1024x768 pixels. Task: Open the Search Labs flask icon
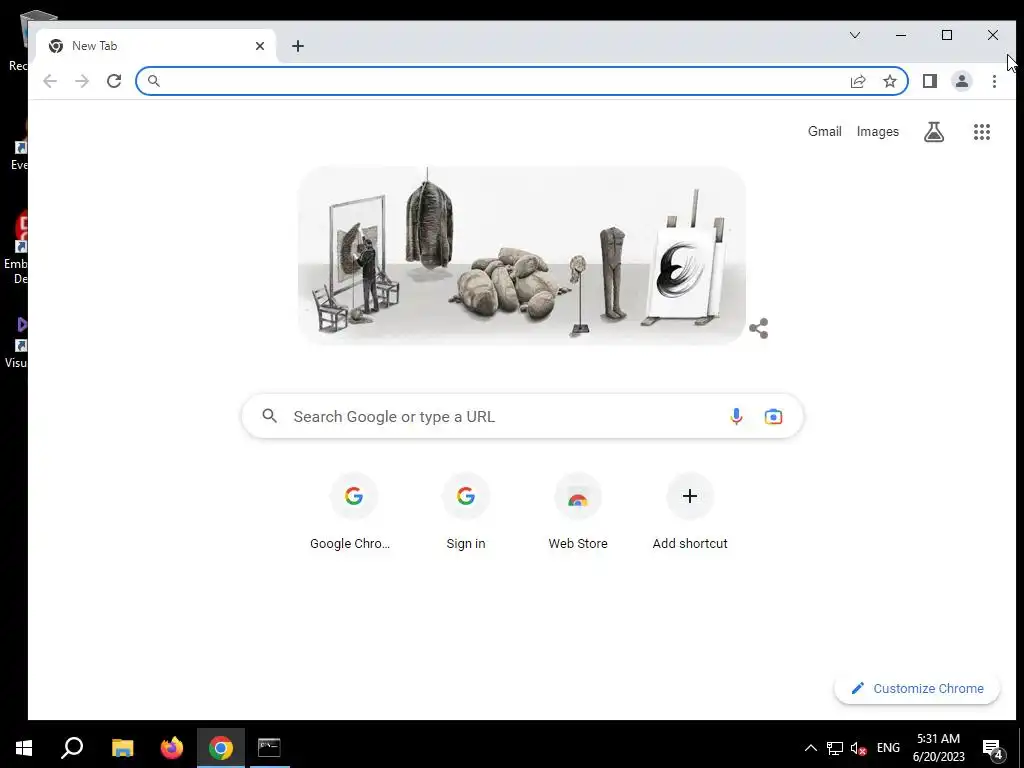[x=934, y=132]
